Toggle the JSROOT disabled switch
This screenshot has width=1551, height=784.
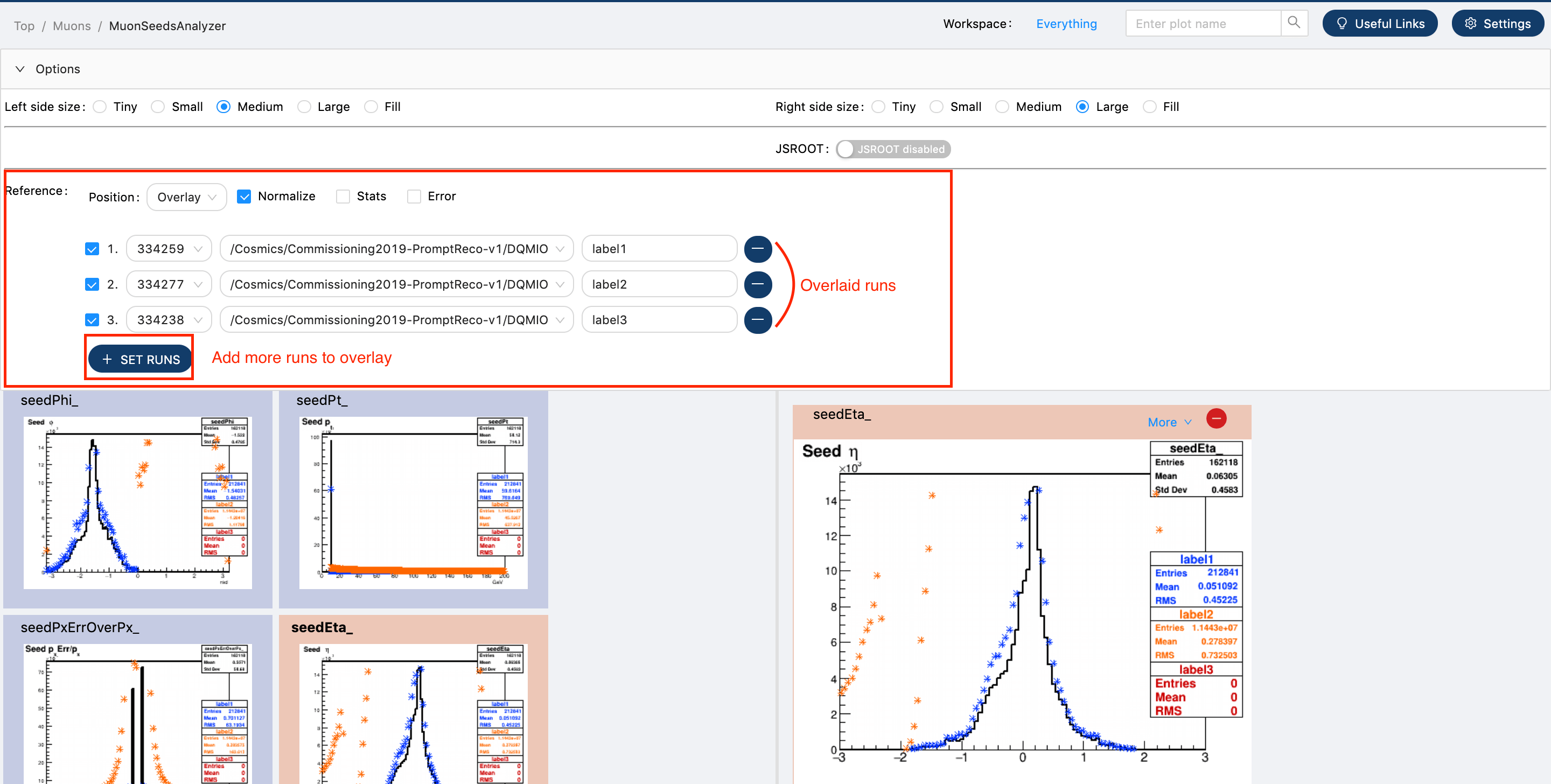pos(892,149)
